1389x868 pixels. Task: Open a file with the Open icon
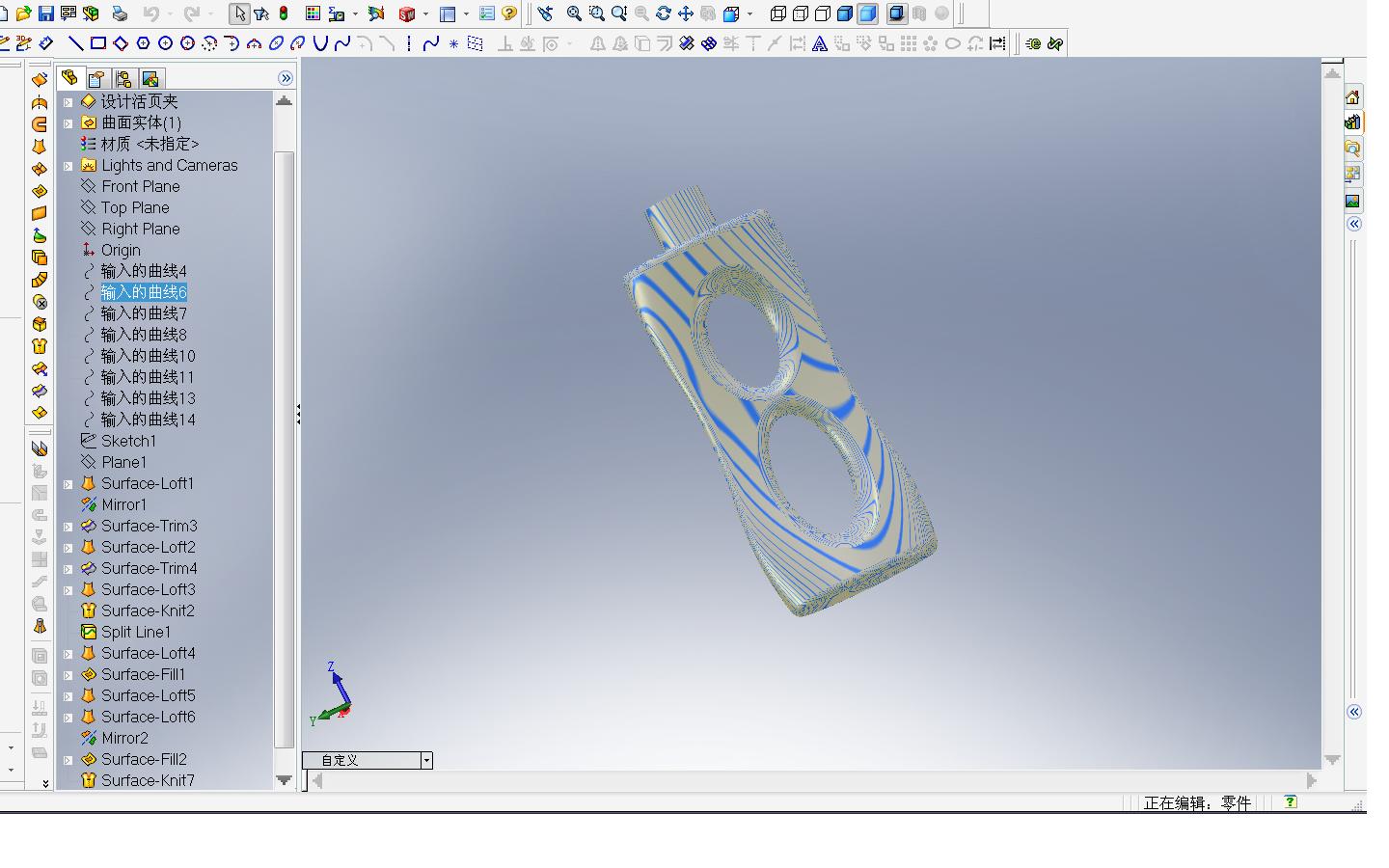(x=23, y=14)
